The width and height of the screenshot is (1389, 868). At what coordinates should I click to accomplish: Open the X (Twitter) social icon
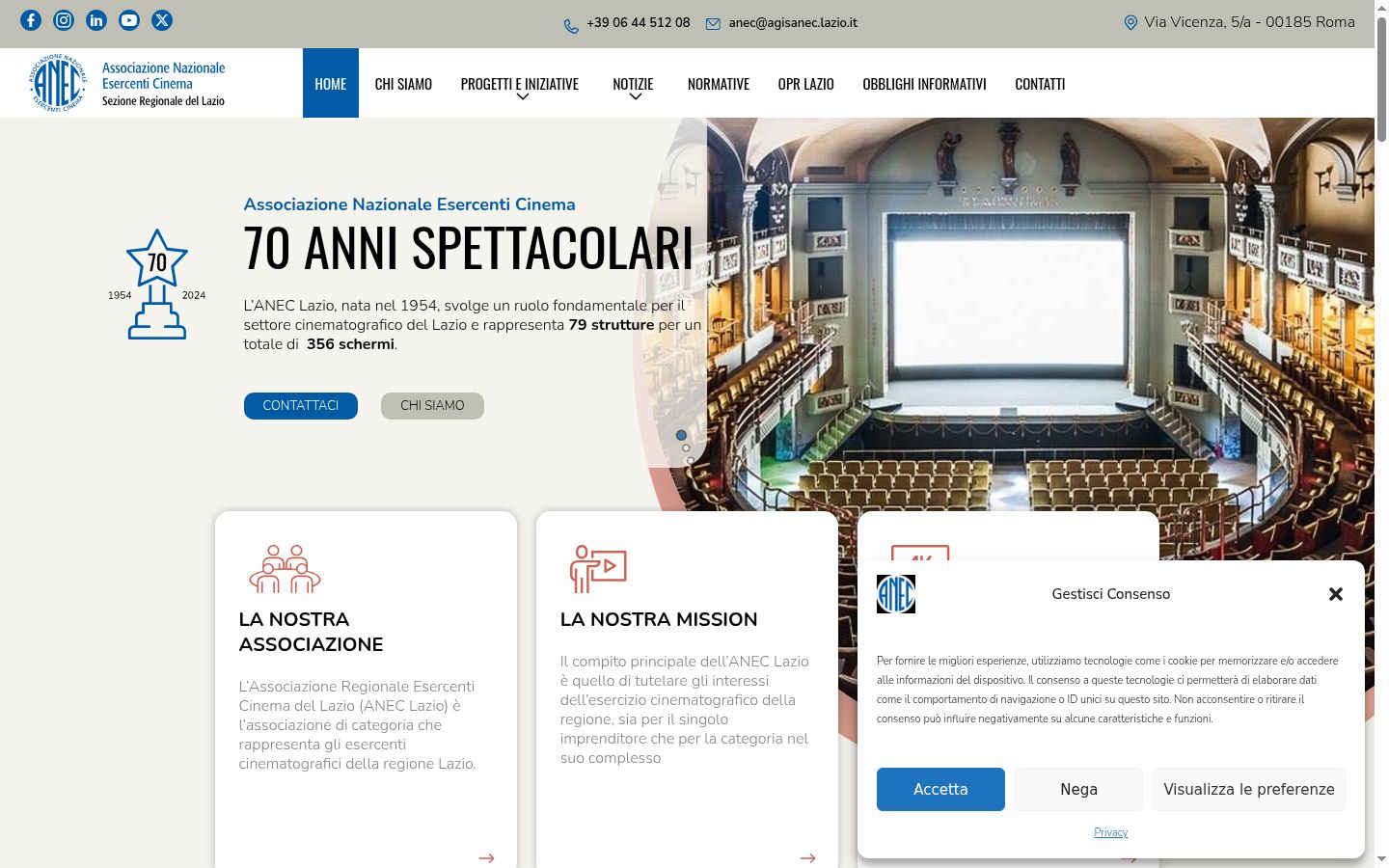click(162, 20)
